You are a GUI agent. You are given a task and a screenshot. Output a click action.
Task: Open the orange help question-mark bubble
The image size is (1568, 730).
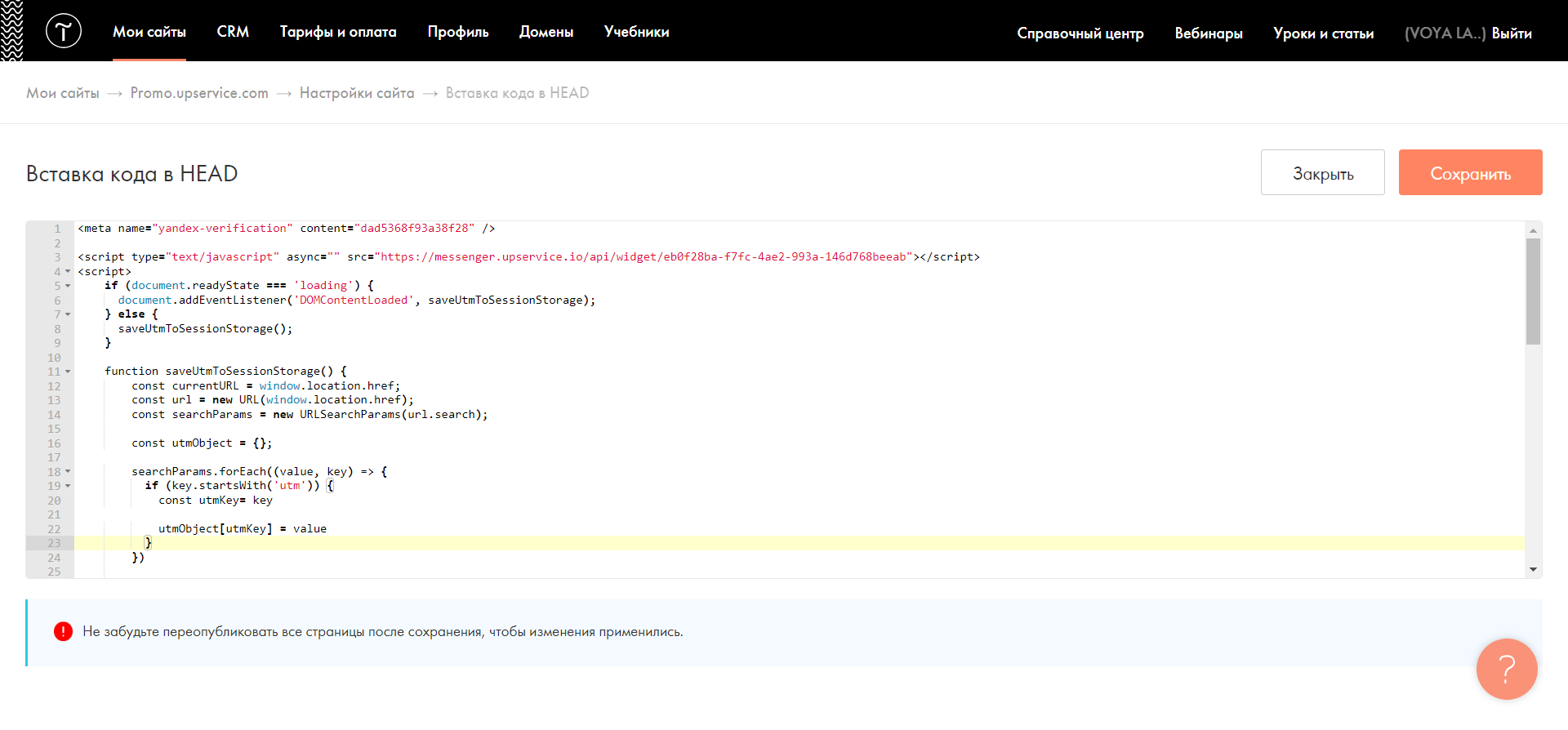(1507, 669)
